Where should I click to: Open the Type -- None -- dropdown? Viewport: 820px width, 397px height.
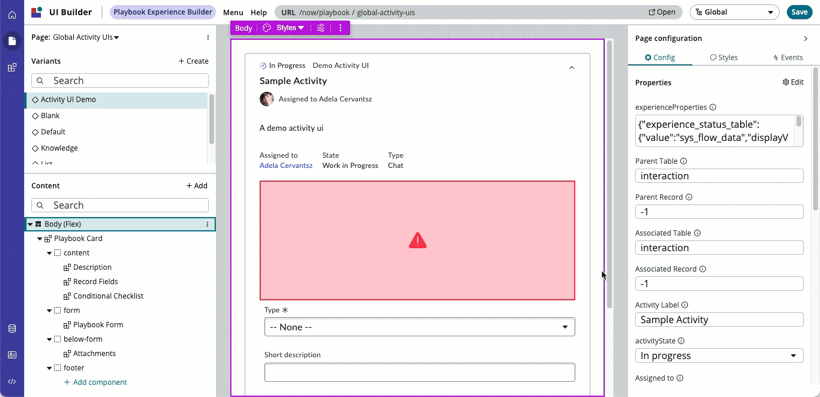(x=419, y=327)
